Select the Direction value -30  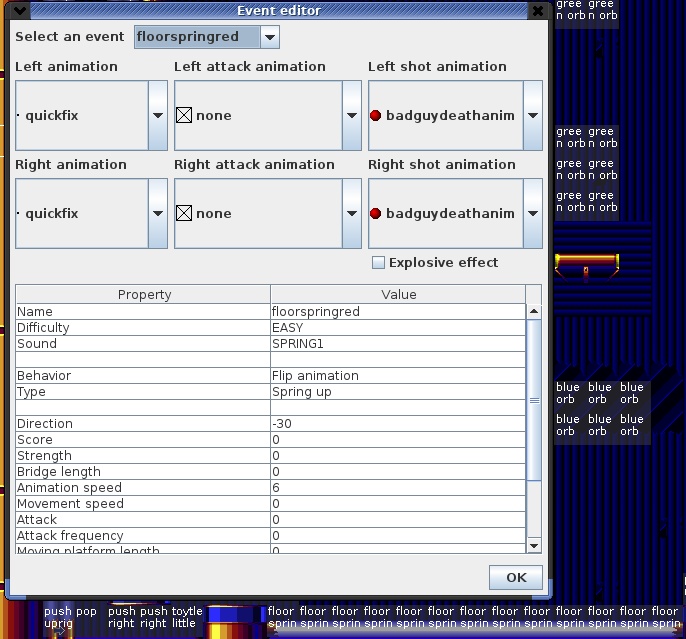(398, 423)
